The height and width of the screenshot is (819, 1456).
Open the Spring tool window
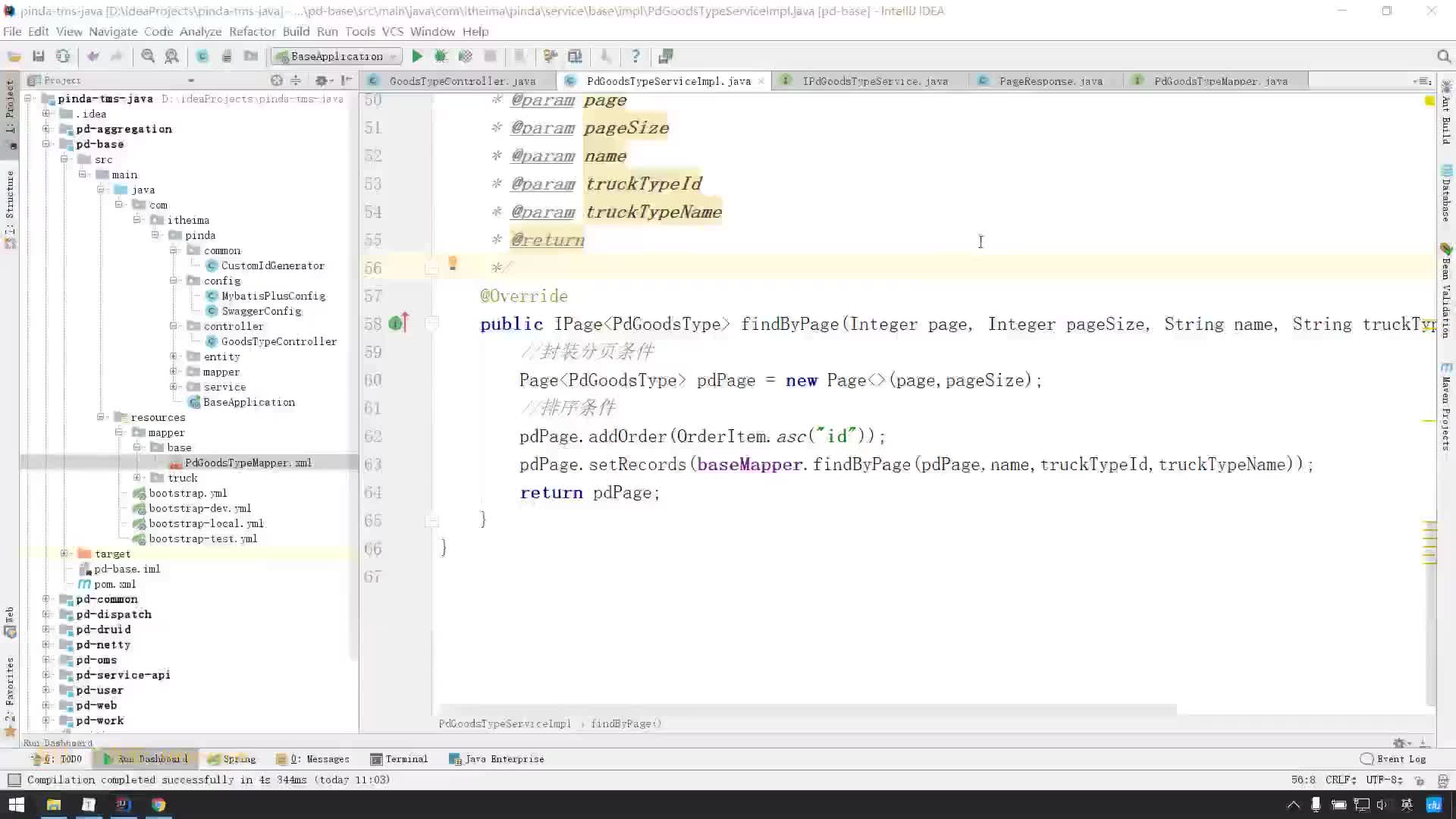[233, 759]
